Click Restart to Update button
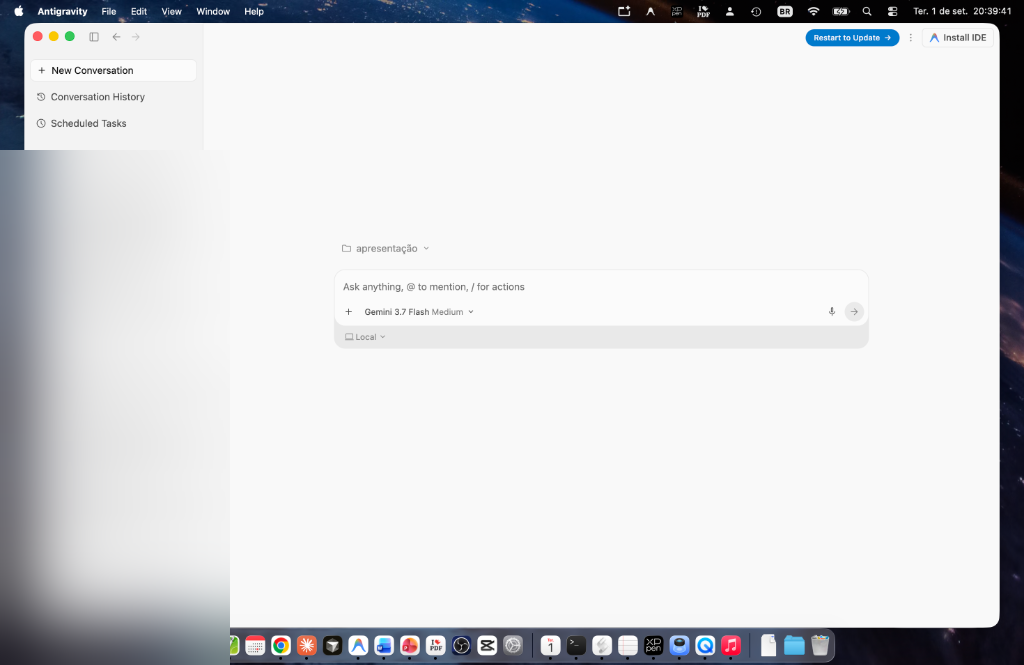The image size is (1024, 665). tap(852, 38)
